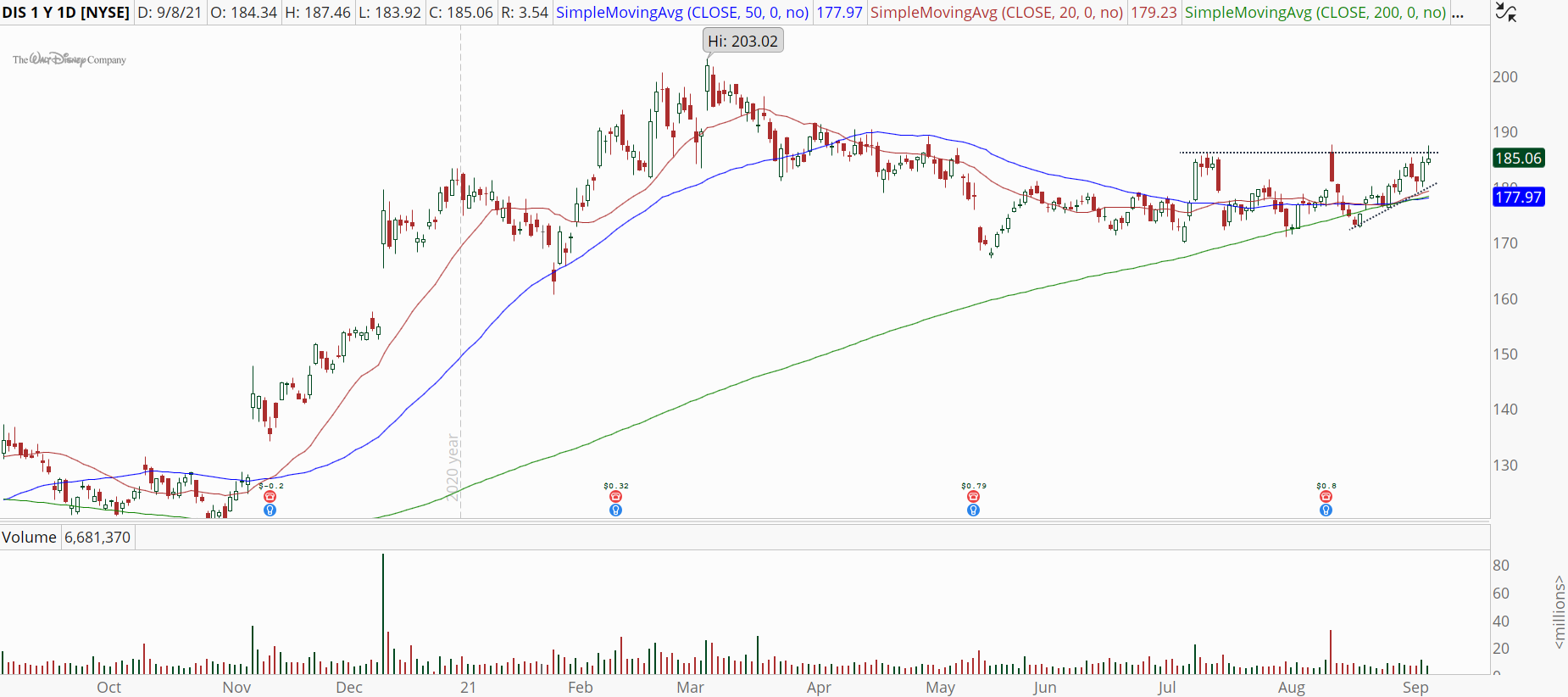
Task: Click the 190 price axis label
Action: tap(1505, 132)
